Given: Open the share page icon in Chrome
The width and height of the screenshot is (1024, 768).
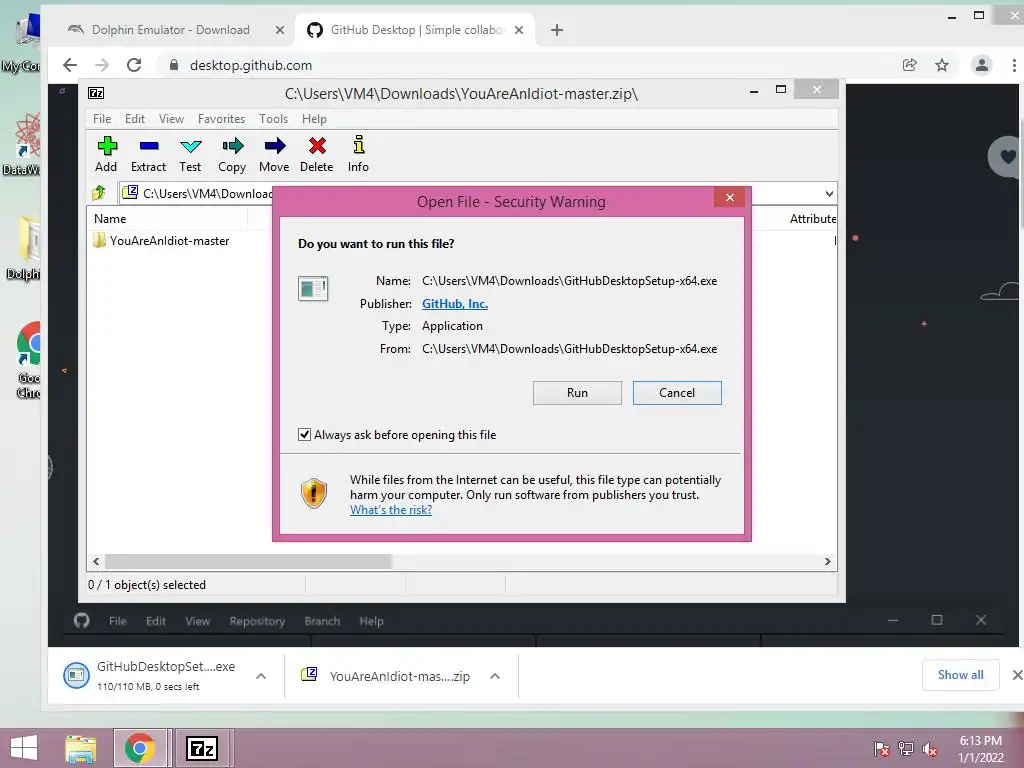Looking at the screenshot, I should [909, 65].
